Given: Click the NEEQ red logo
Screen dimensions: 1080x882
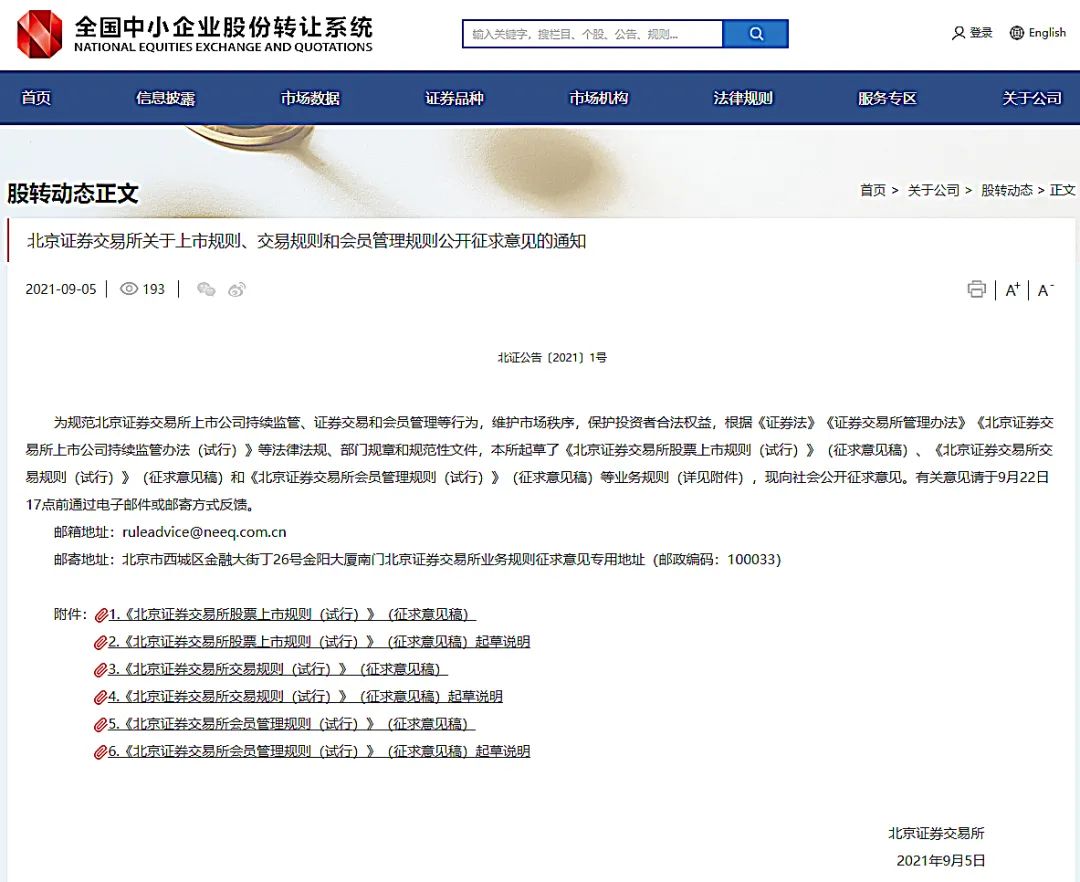Looking at the screenshot, I should click(x=38, y=32).
